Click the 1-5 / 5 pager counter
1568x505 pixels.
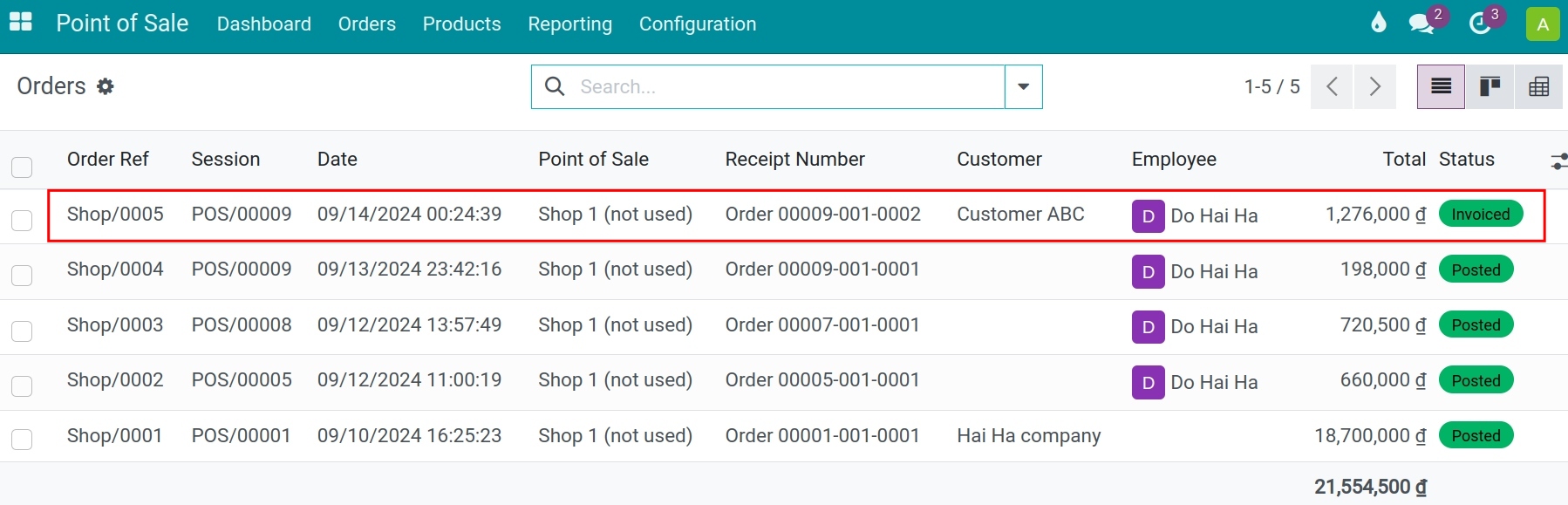click(x=1271, y=86)
